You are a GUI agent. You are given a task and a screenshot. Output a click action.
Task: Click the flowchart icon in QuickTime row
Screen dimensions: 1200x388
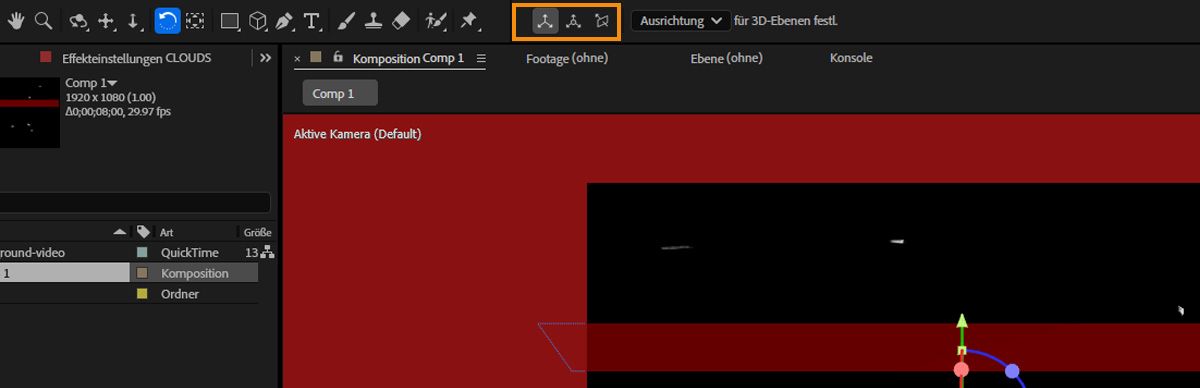266,253
